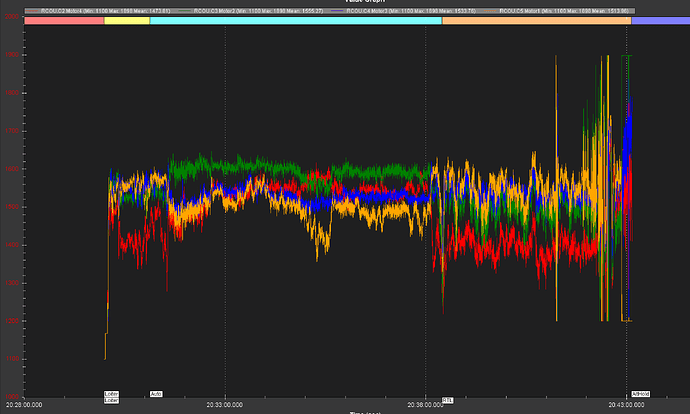Select the Auto mode marker

click(x=156, y=394)
